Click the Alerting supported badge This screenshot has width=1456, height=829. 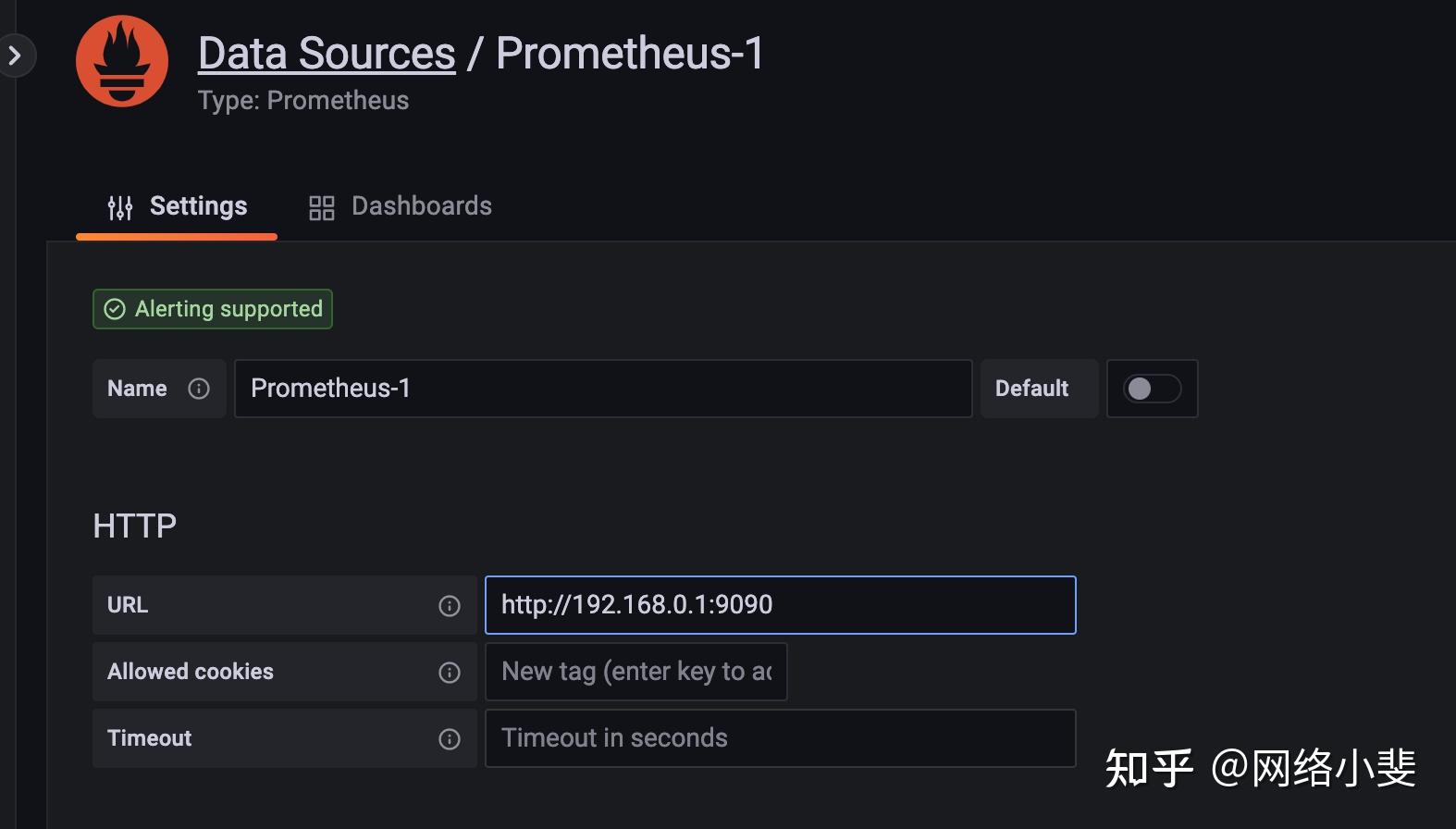coord(213,309)
